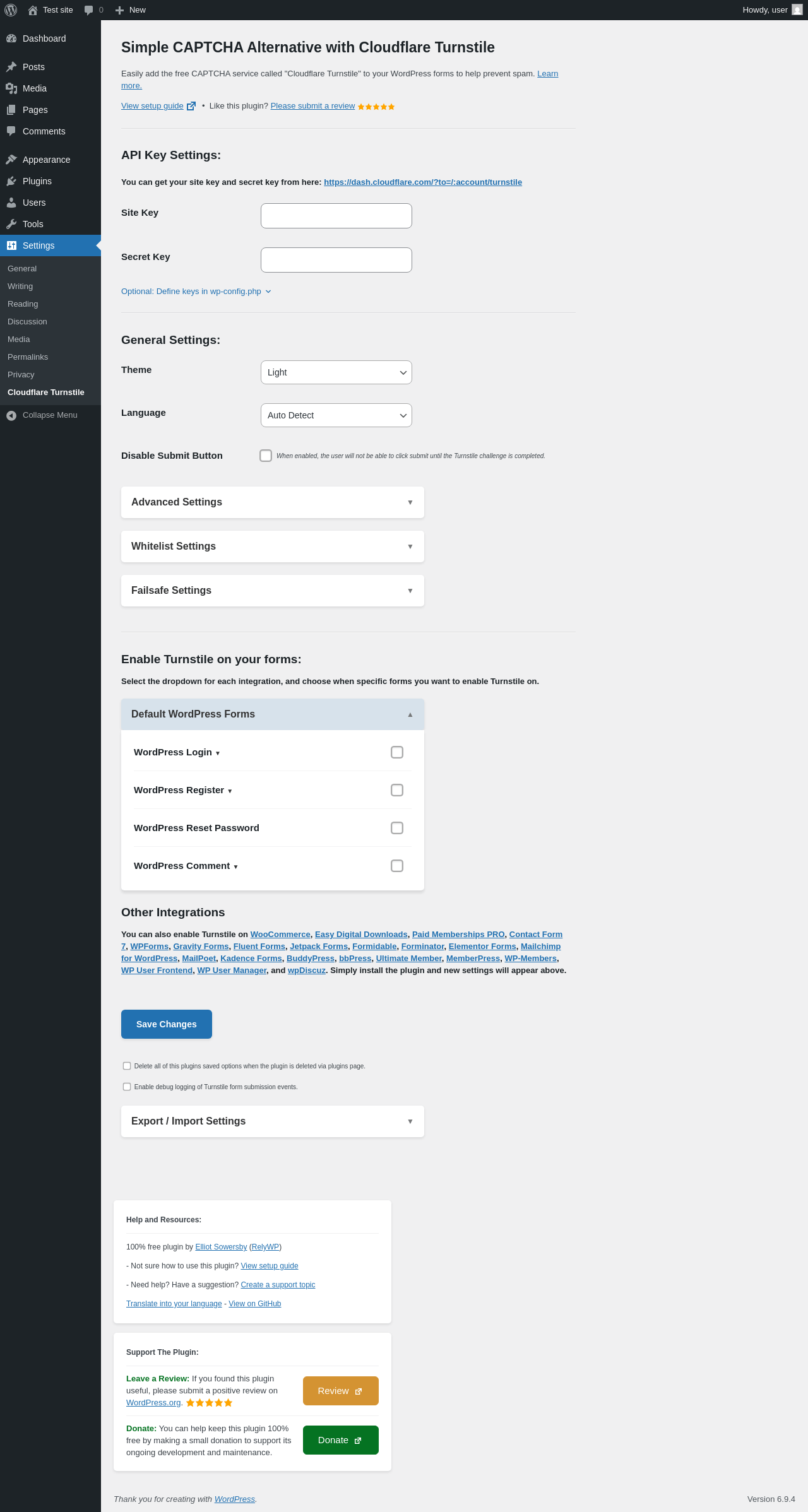Image resolution: width=808 pixels, height=1512 pixels.
Task: Click the Plugins plug icon
Action: pyautogui.click(x=11, y=181)
